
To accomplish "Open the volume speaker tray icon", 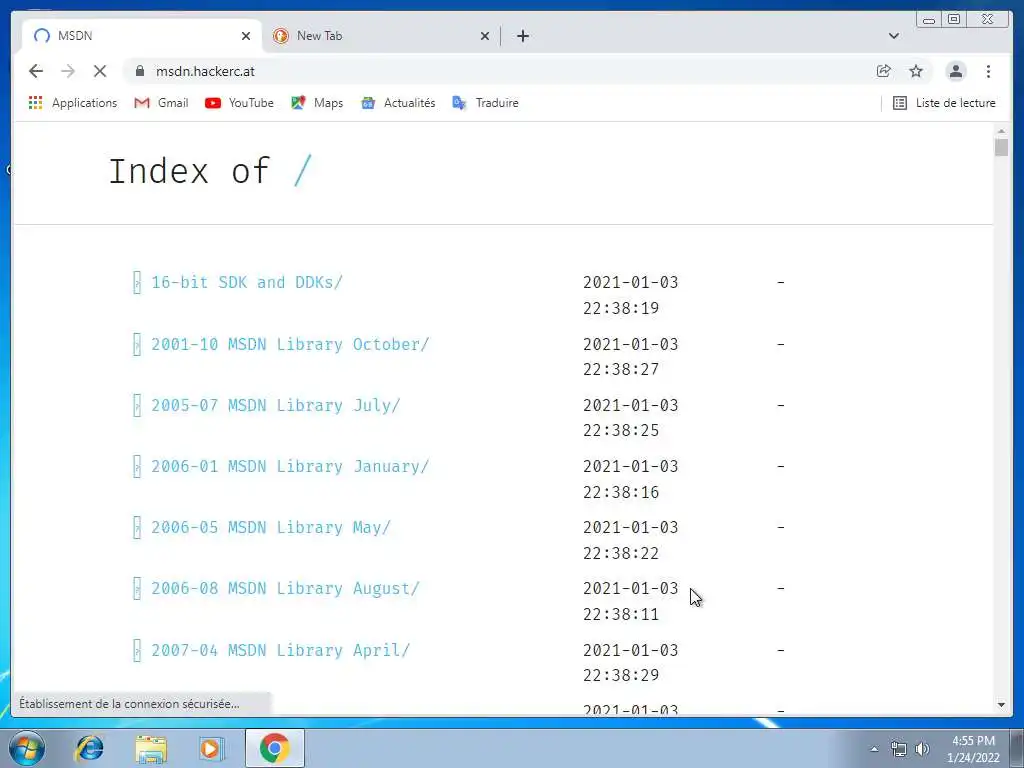I will coord(922,749).
